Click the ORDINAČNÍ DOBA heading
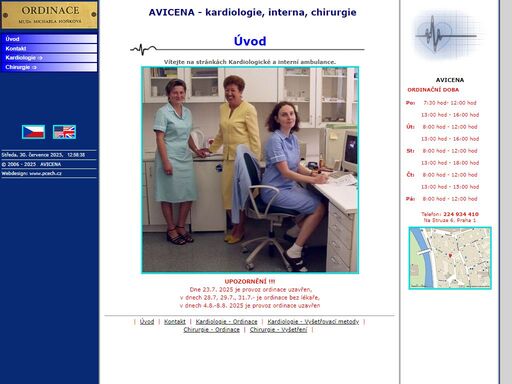The height and width of the screenshot is (384, 512). coord(433,90)
